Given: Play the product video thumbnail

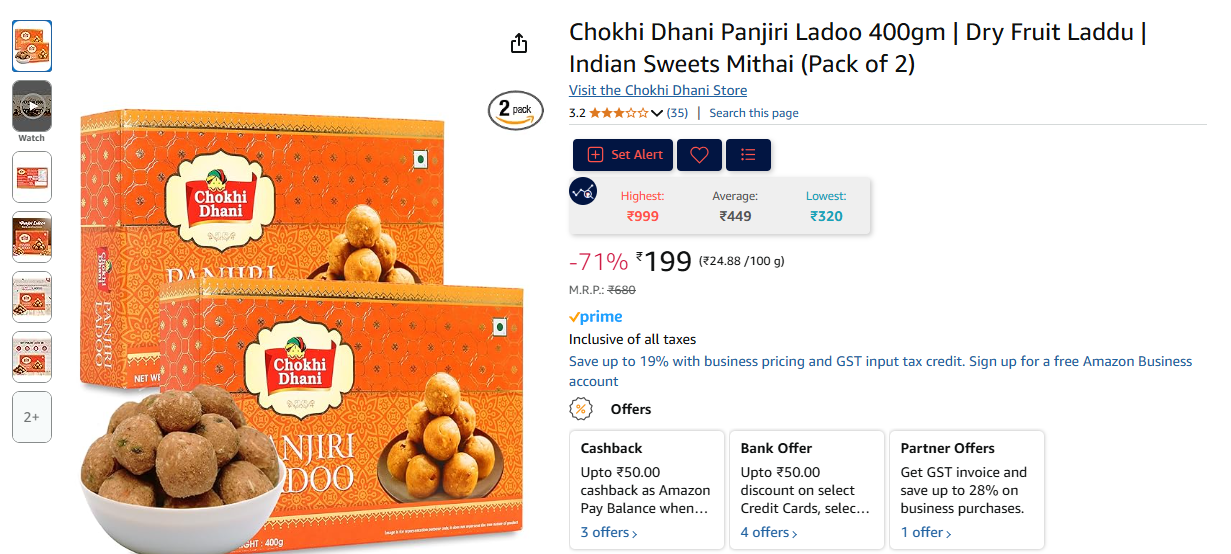Looking at the screenshot, I should [x=32, y=105].
